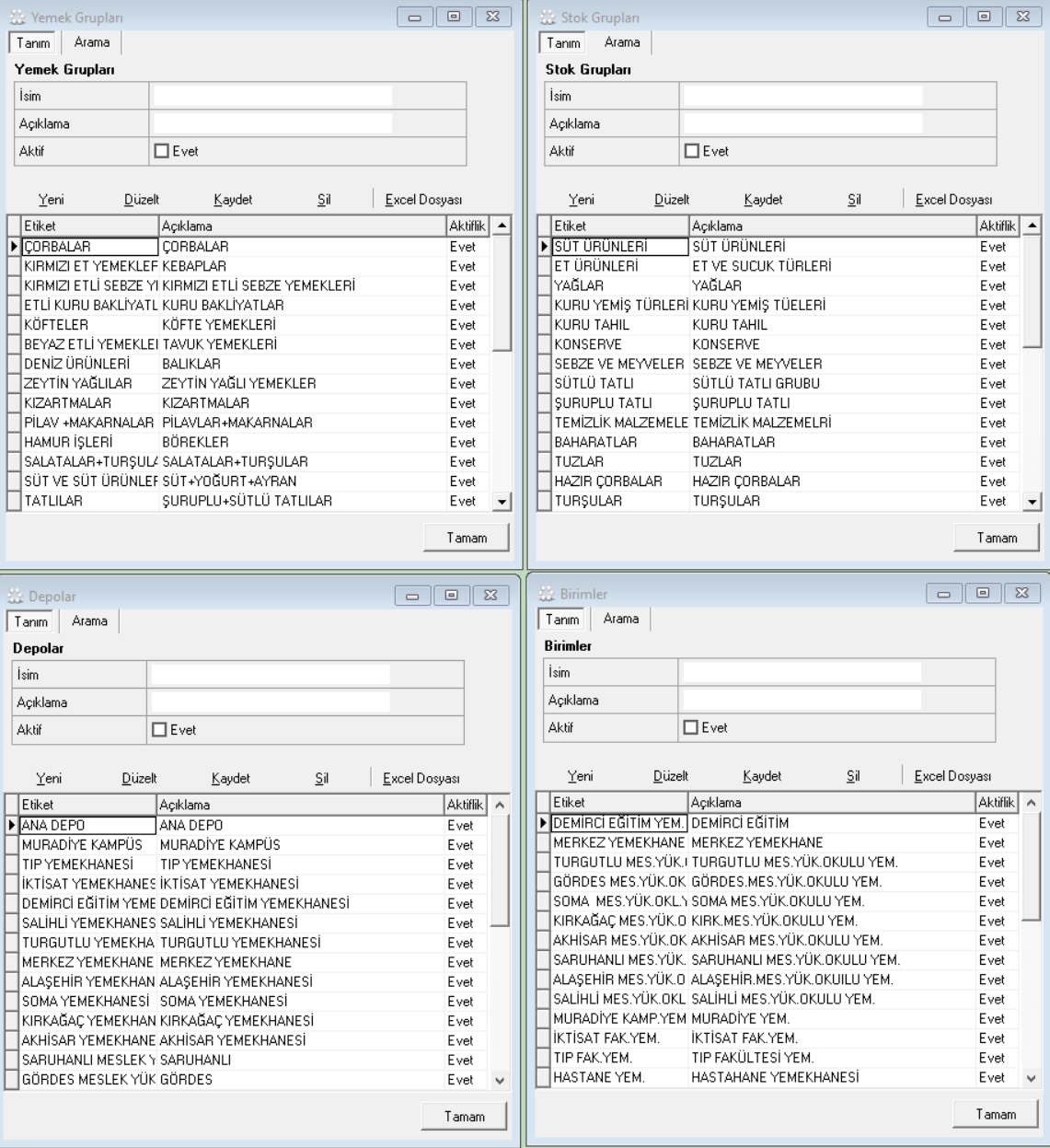Click the scroll down arrow in Yemek Grupları list
This screenshot has width=1050, height=1148.
502,502
